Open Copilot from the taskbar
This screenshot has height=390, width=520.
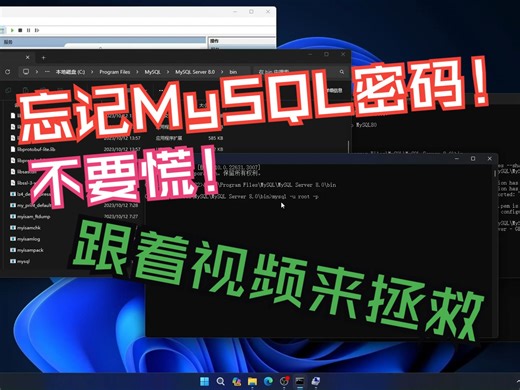(236, 381)
